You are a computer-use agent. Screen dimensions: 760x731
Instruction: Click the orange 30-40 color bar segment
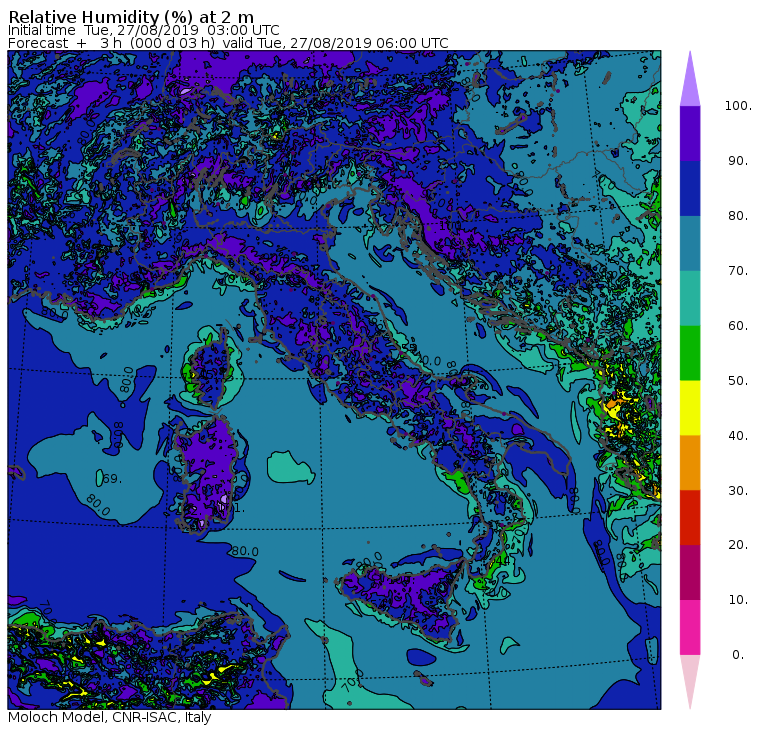tap(690, 462)
